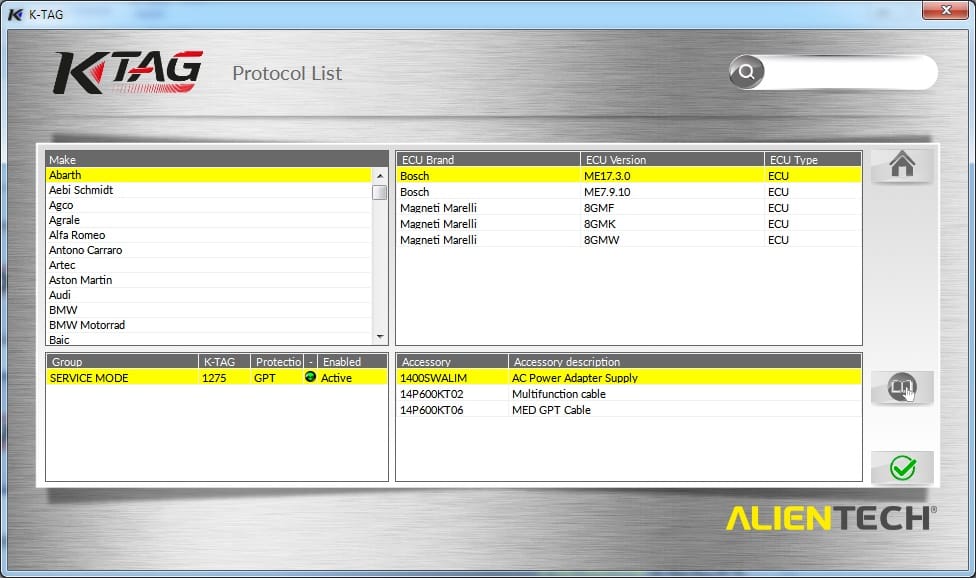Choose BMW Motorrad from the makes
Viewport: 978px width, 580px height.
(87, 325)
